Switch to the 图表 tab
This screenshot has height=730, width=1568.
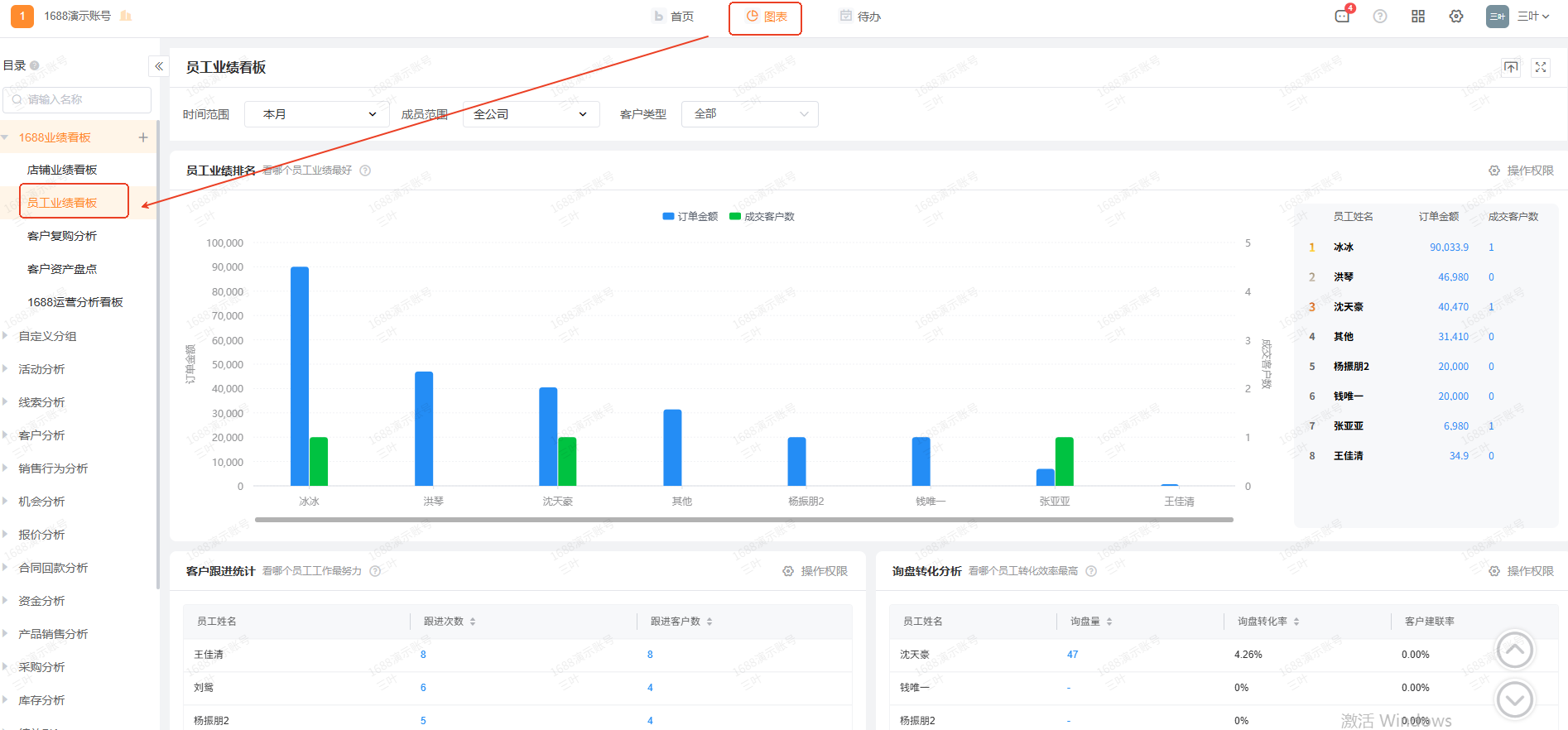(766, 17)
